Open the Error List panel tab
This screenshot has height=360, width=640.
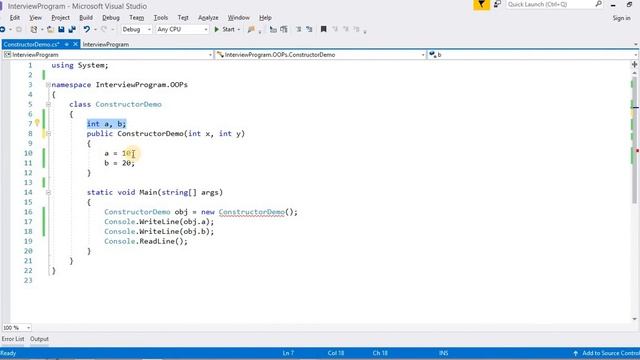(x=13, y=339)
